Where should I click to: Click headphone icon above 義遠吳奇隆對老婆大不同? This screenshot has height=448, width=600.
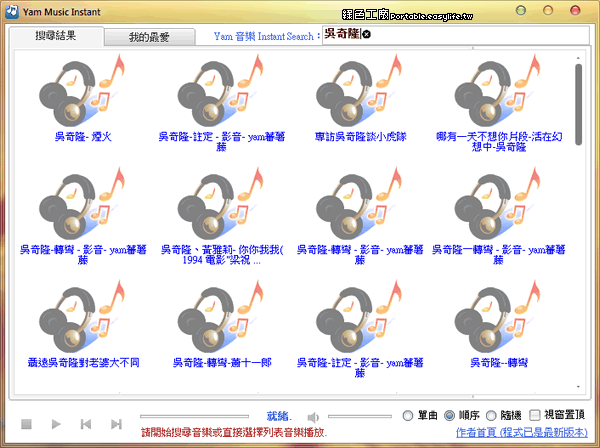pos(82,316)
